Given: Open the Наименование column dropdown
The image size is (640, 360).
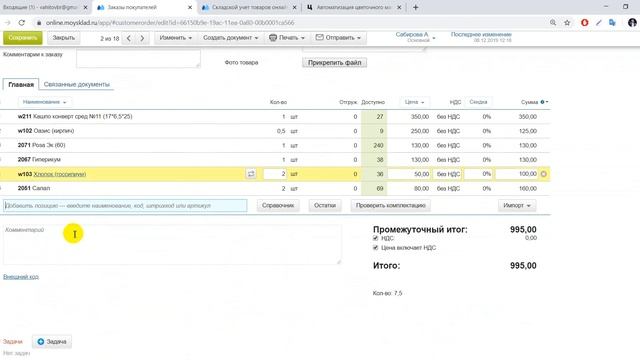Looking at the screenshot, I should 44,102.
